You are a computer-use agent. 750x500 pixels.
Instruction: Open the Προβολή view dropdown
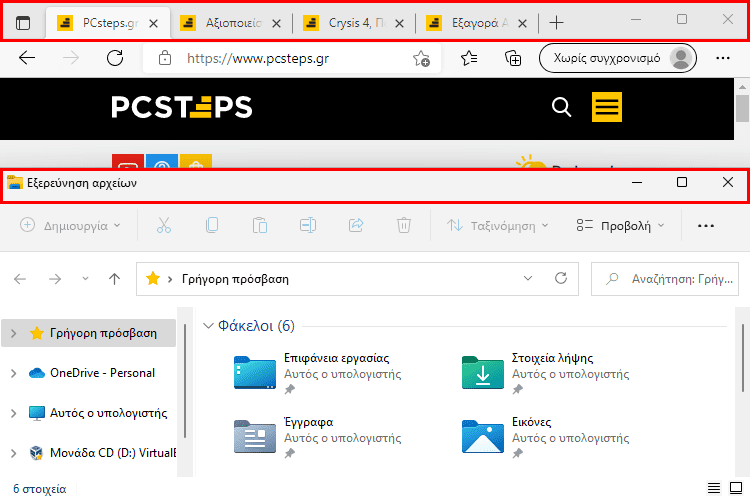621,226
